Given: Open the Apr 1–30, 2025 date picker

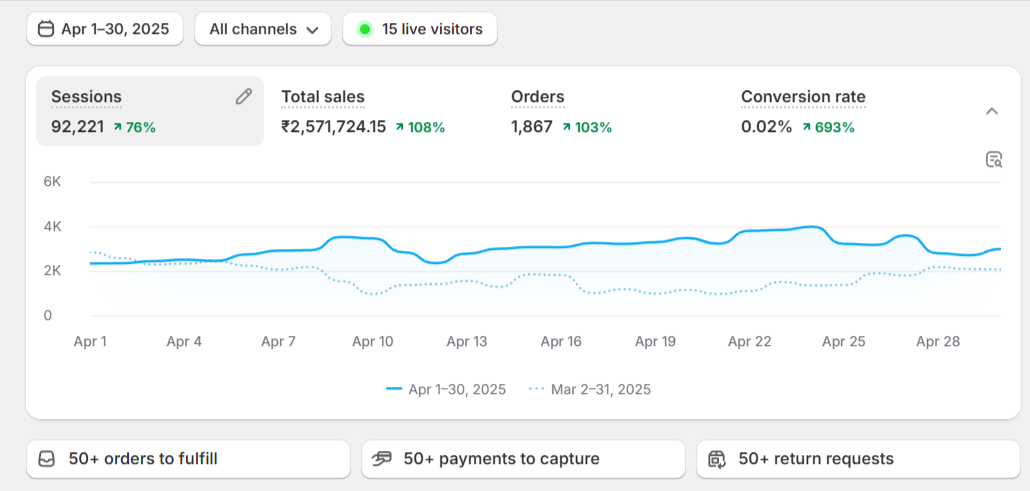Looking at the screenshot, I should pyautogui.click(x=104, y=29).
